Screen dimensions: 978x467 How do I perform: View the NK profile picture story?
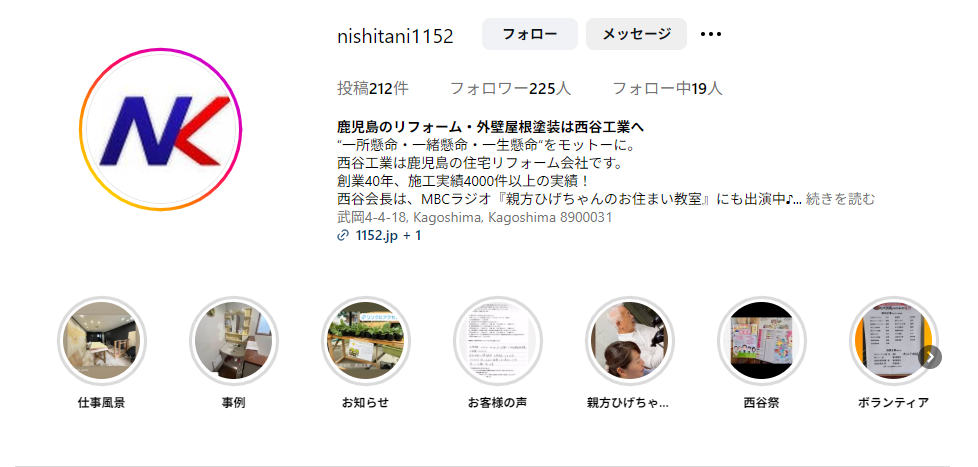click(x=160, y=130)
